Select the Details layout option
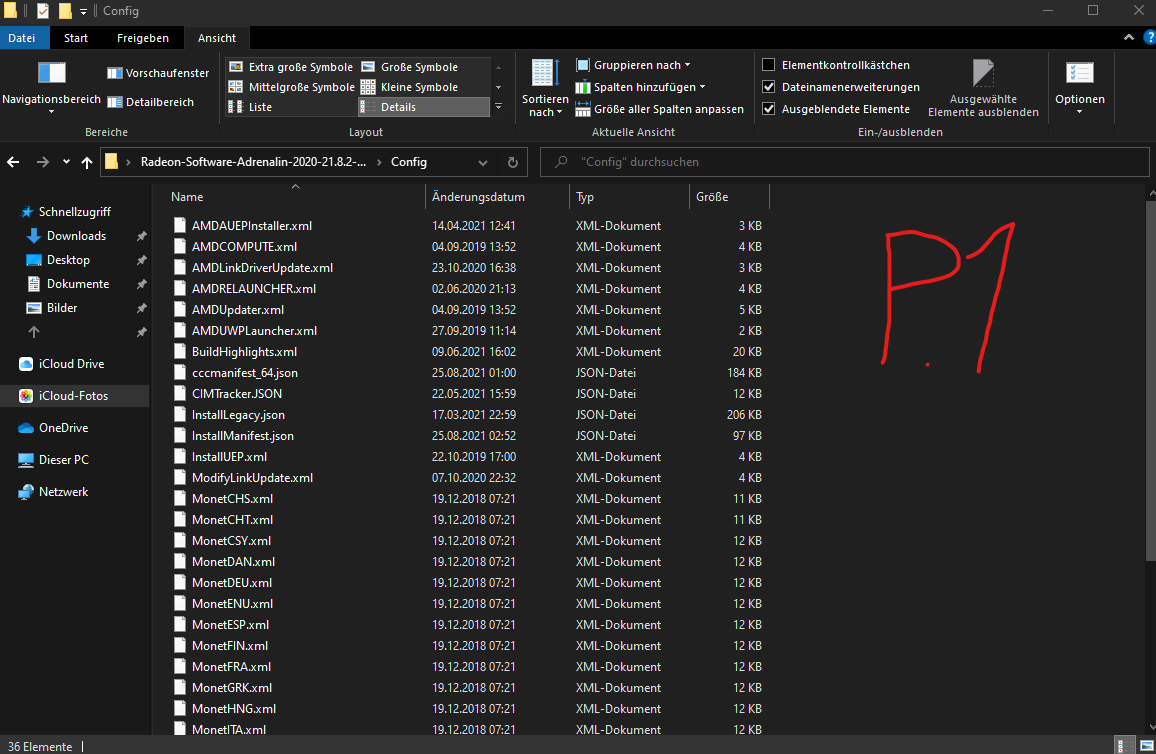 click(424, 107)
